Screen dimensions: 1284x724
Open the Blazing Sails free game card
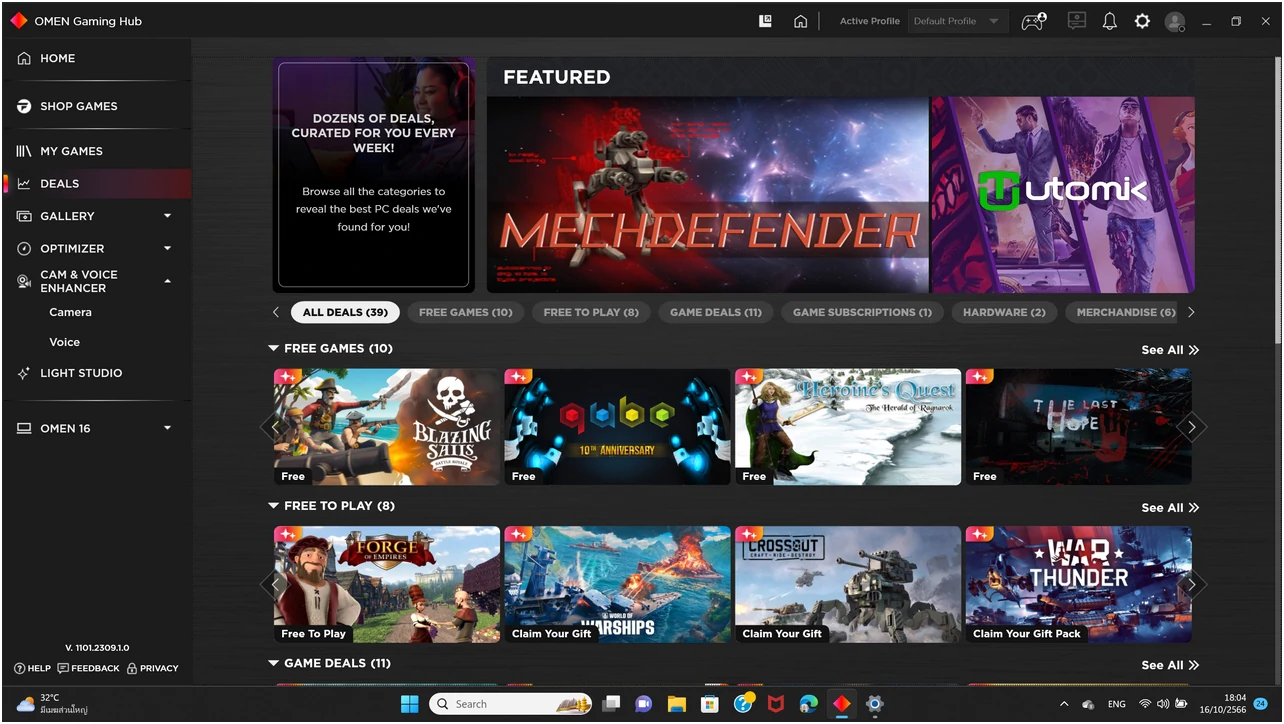pos(387,427)
